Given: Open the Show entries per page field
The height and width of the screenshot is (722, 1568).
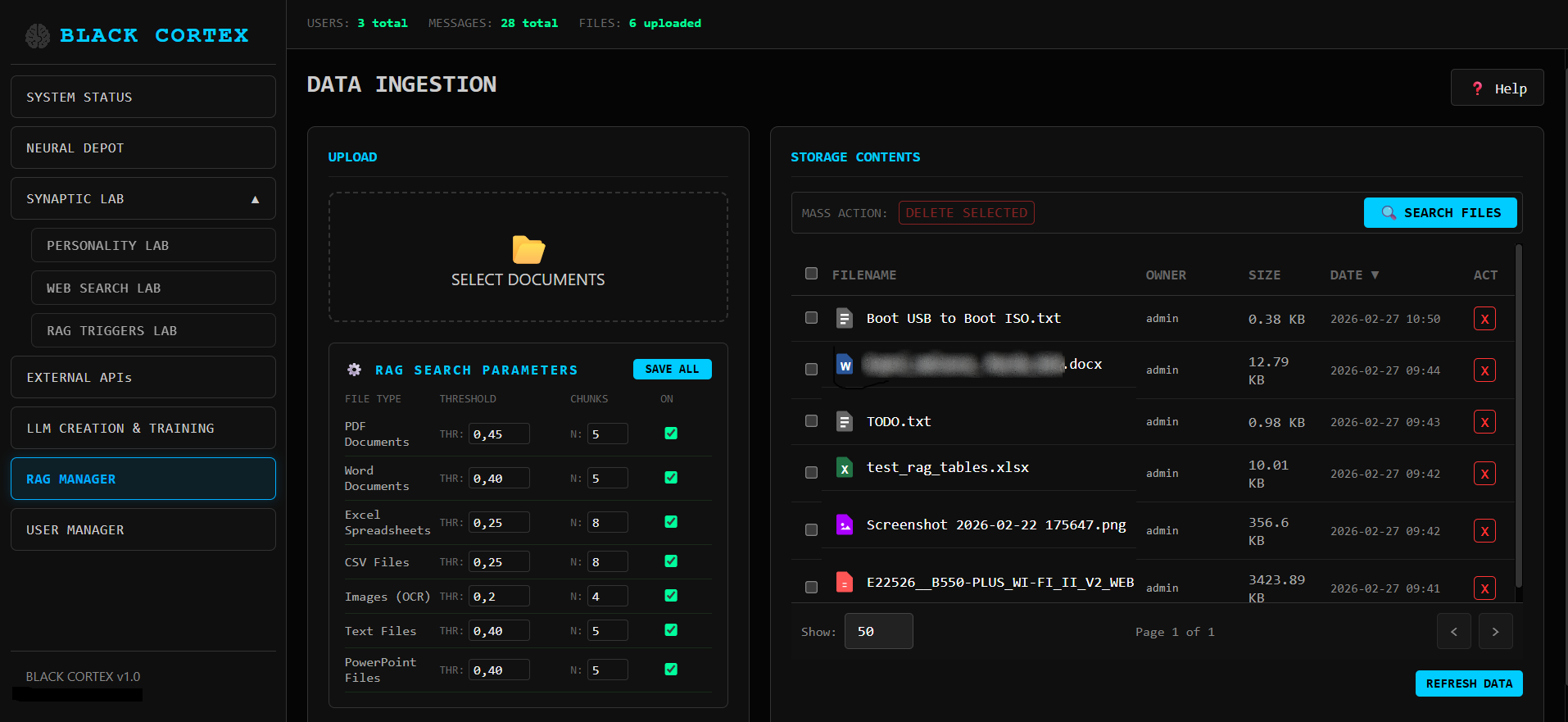Looking at the screenshot, I should (878, 632).
